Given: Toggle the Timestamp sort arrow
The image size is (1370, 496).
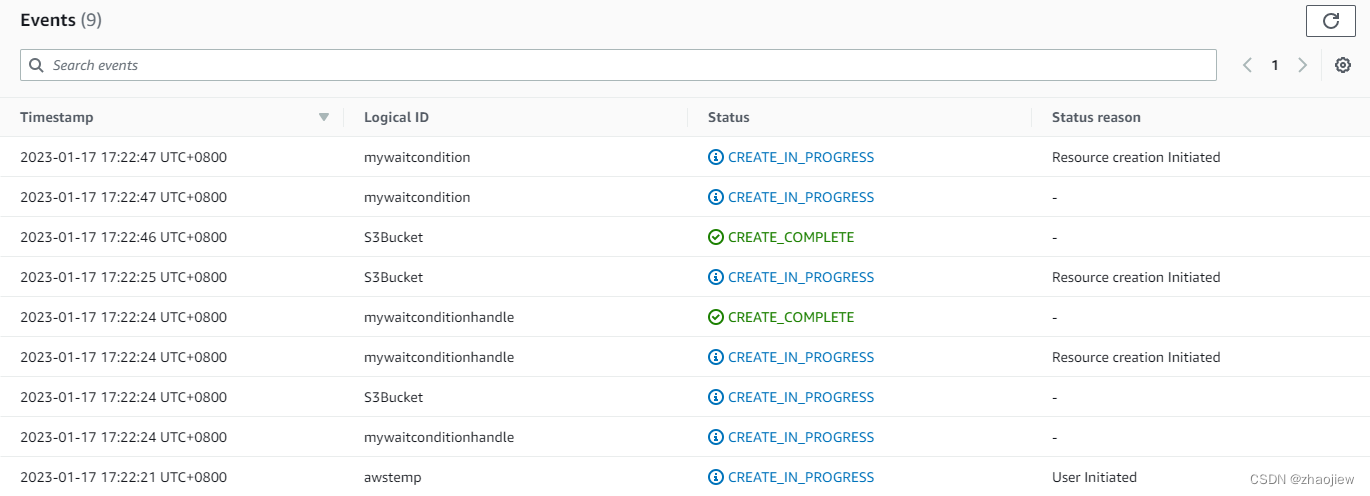Looking at the screenshot, I should [323, 117].
